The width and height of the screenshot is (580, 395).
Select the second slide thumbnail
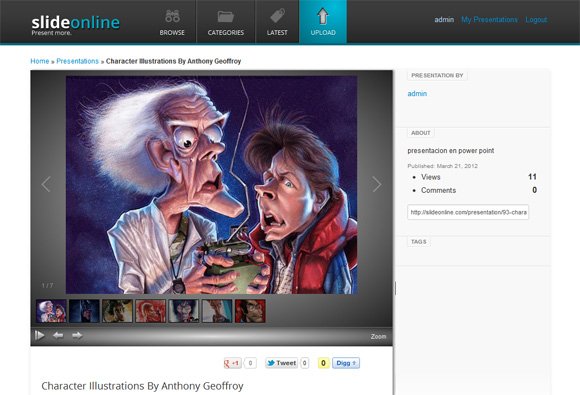(x=84, y=311)
